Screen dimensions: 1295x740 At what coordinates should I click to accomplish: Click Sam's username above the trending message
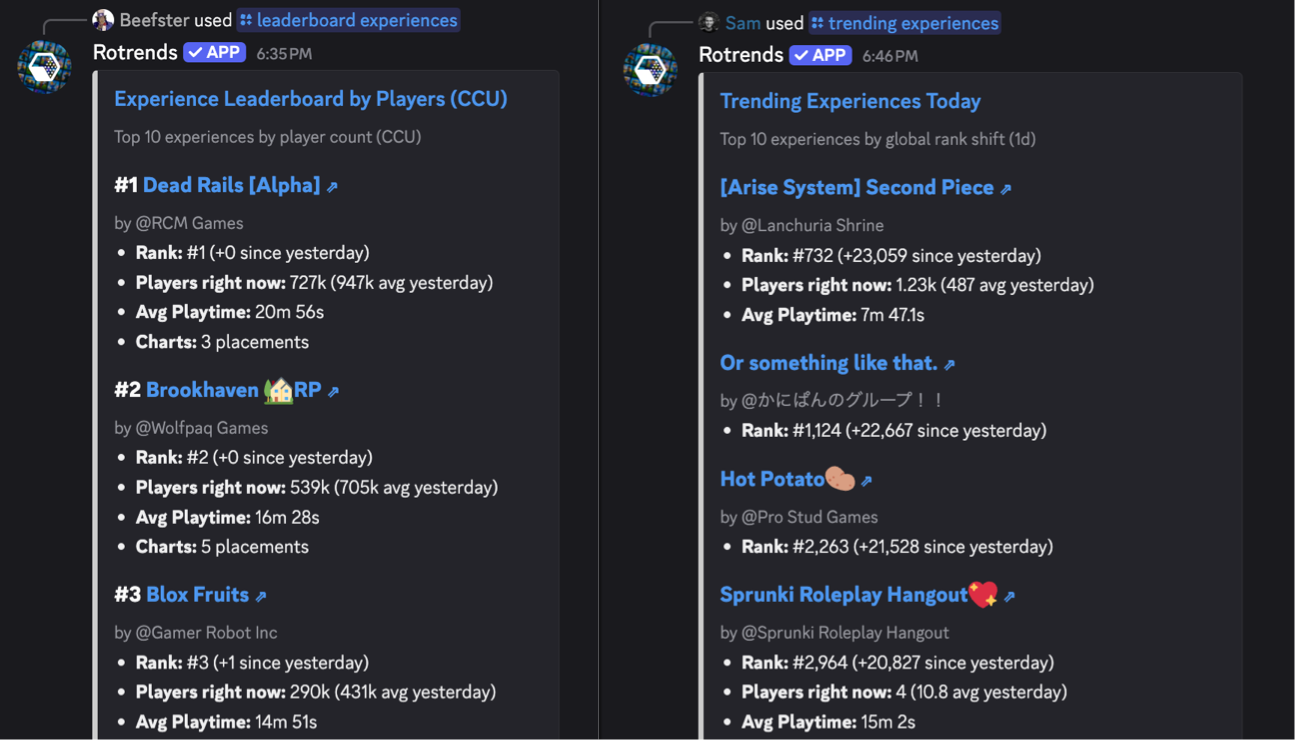point(742,21)
